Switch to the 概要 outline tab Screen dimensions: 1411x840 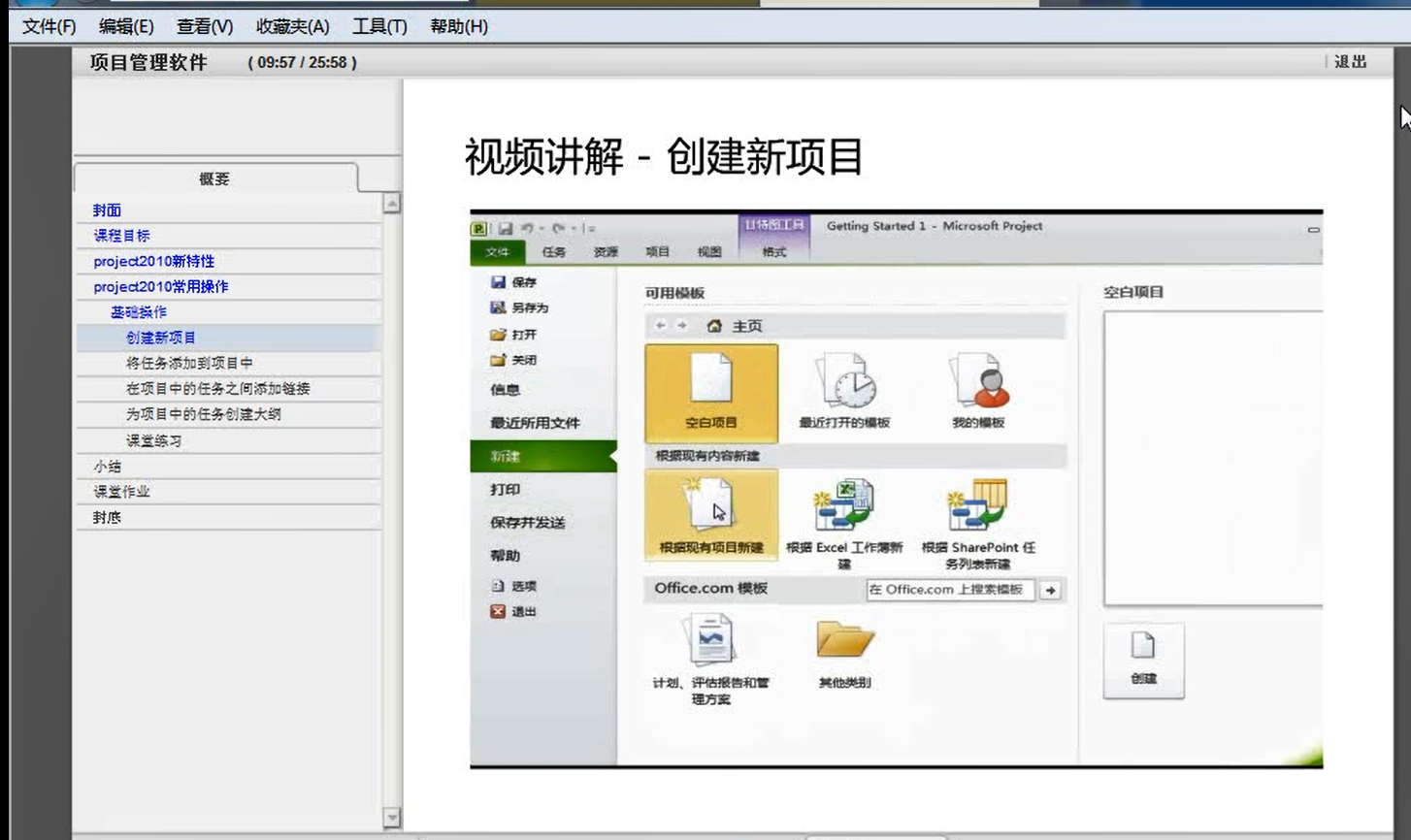tap(214, 179)
